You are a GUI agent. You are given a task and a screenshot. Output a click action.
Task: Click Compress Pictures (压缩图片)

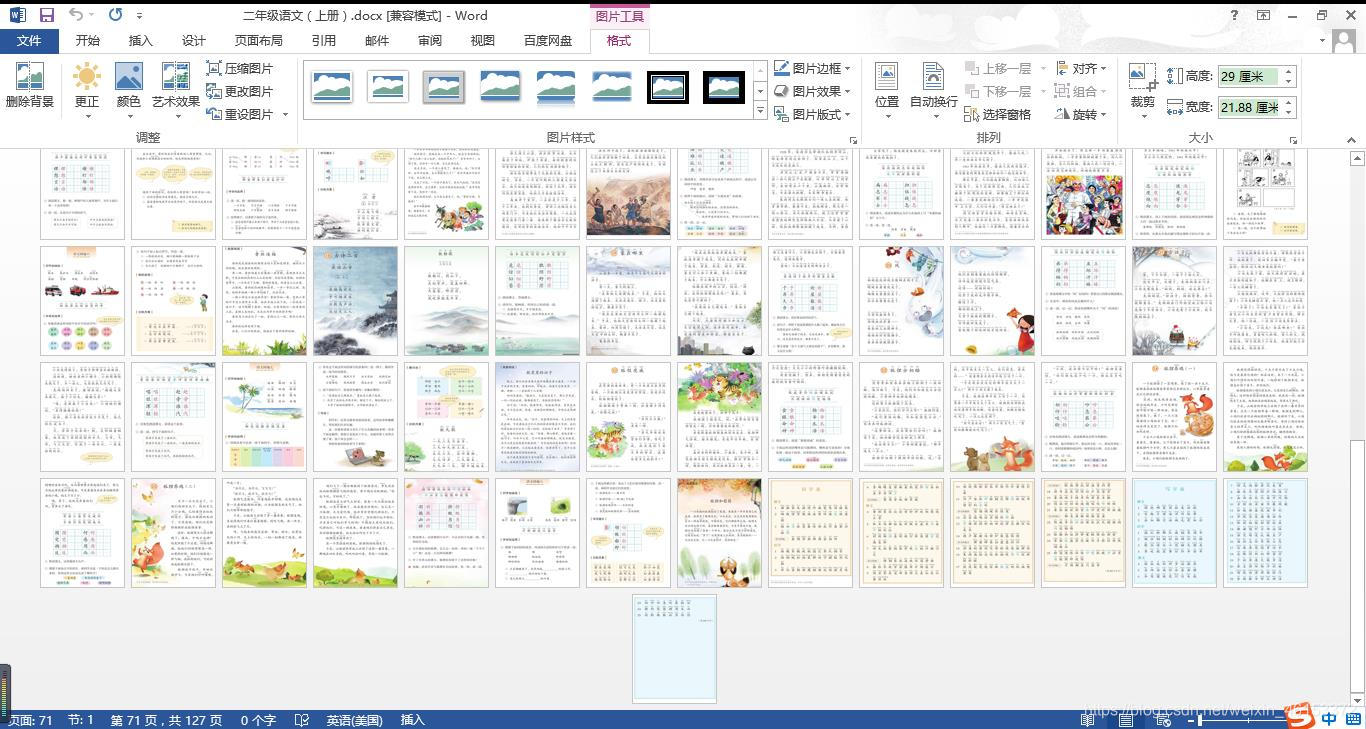pos(240,68)
